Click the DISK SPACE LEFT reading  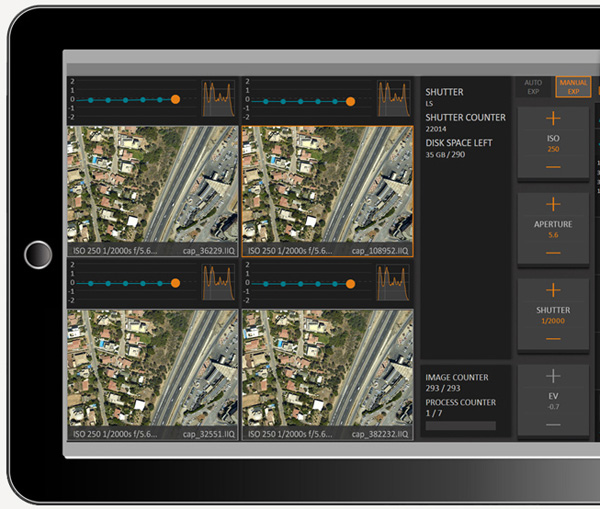(445, 155)
